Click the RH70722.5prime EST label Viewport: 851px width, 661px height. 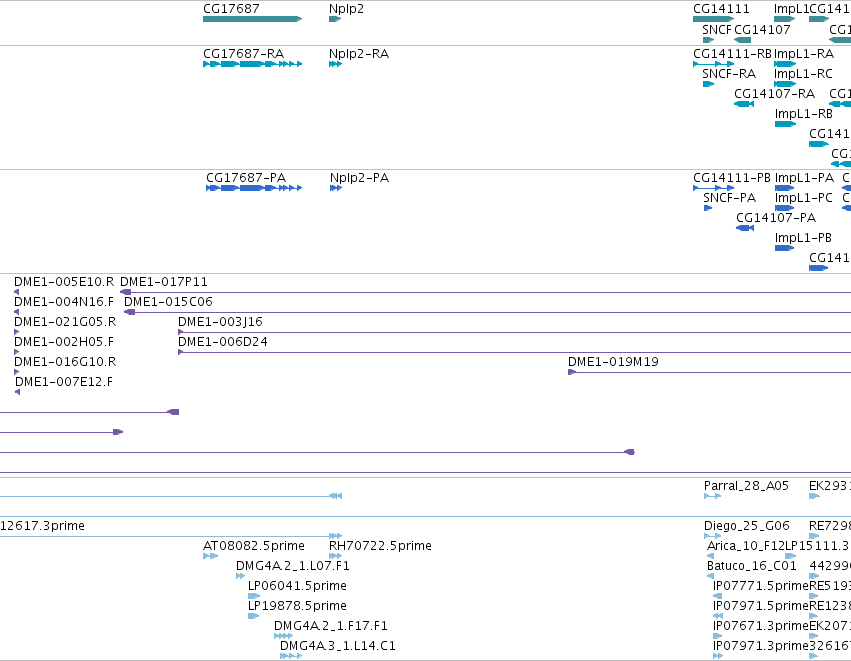(x=380, y=546)
